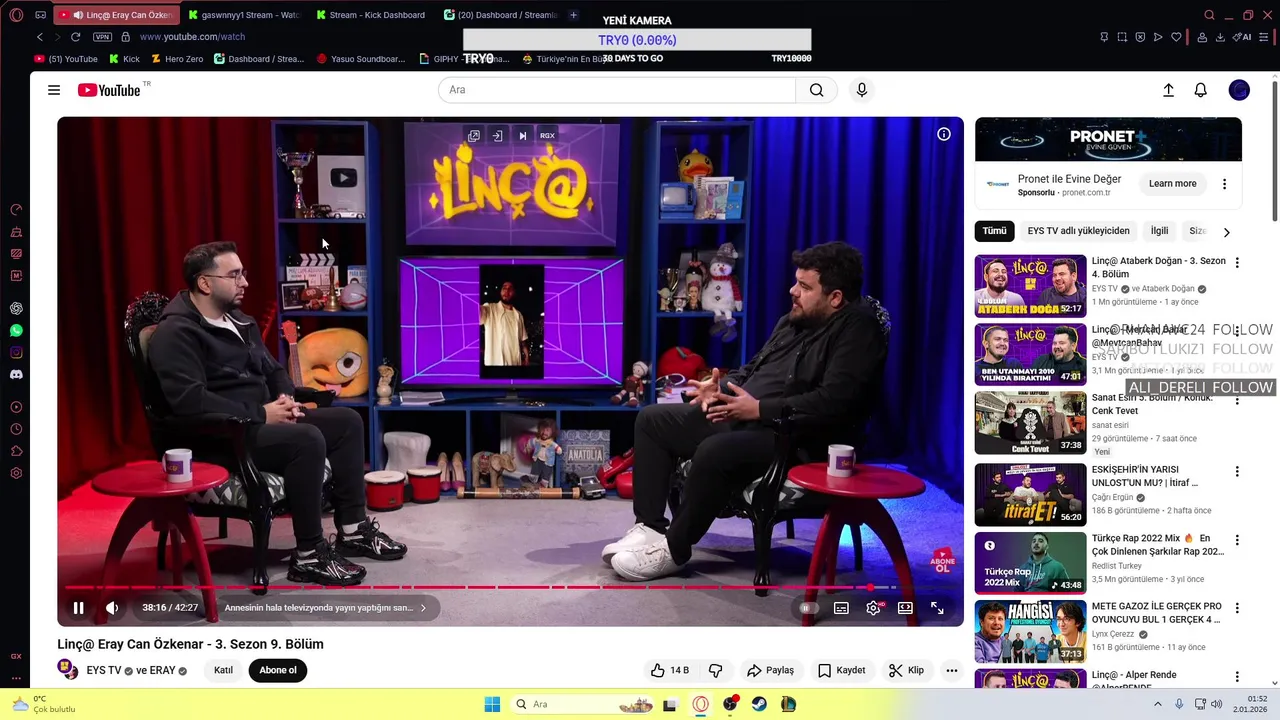The width and height of the screenshot is (1280, 720).
Task: Save the video with Kaydet
Action: 841,670
